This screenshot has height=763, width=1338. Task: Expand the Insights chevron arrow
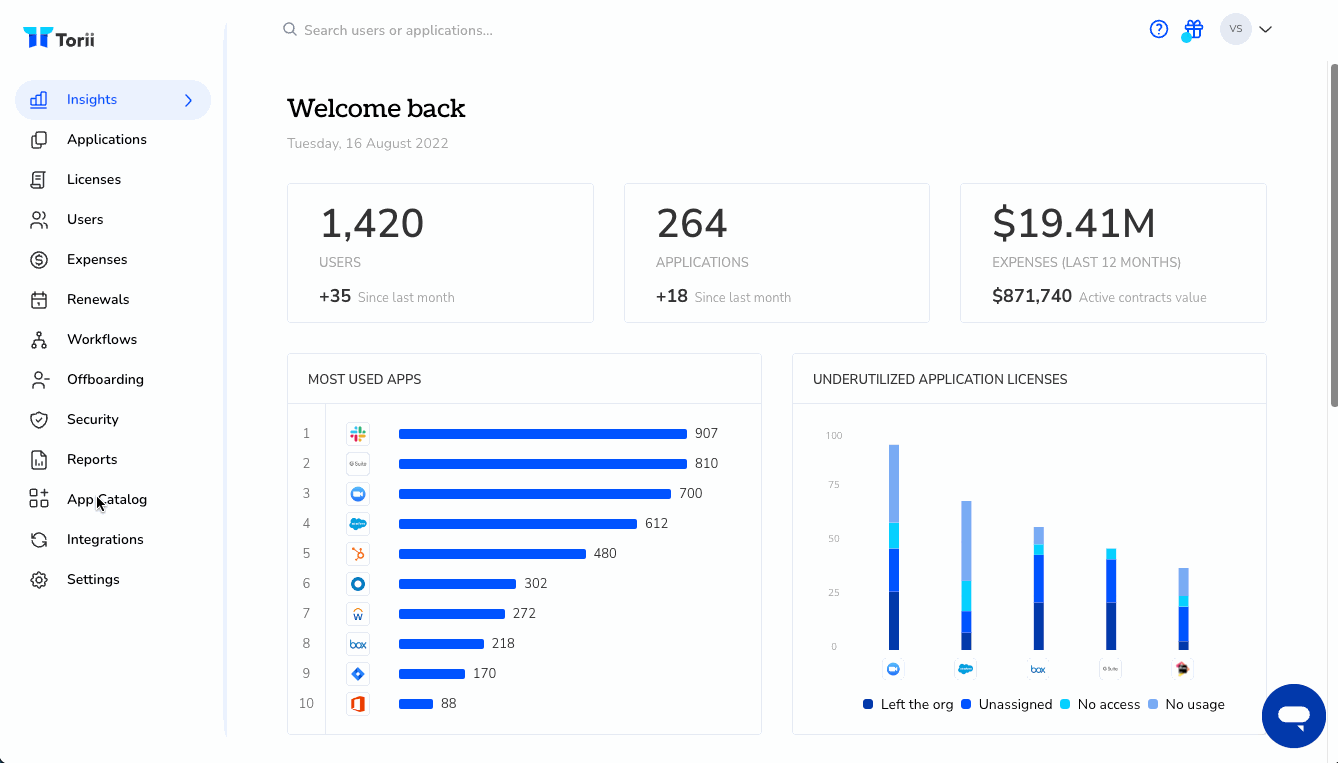point(189,100)
